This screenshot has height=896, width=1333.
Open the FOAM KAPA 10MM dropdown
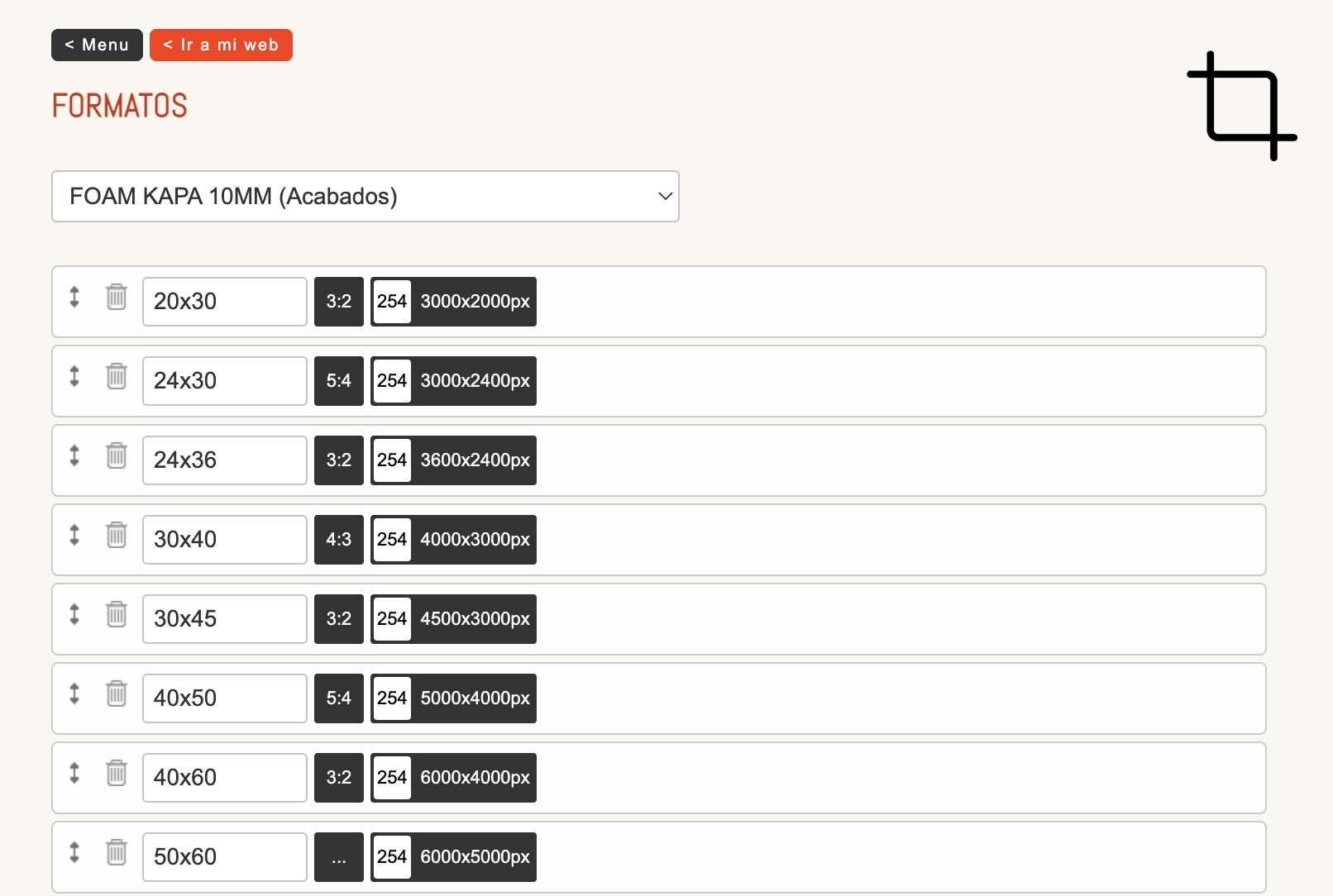click(365, 197)
